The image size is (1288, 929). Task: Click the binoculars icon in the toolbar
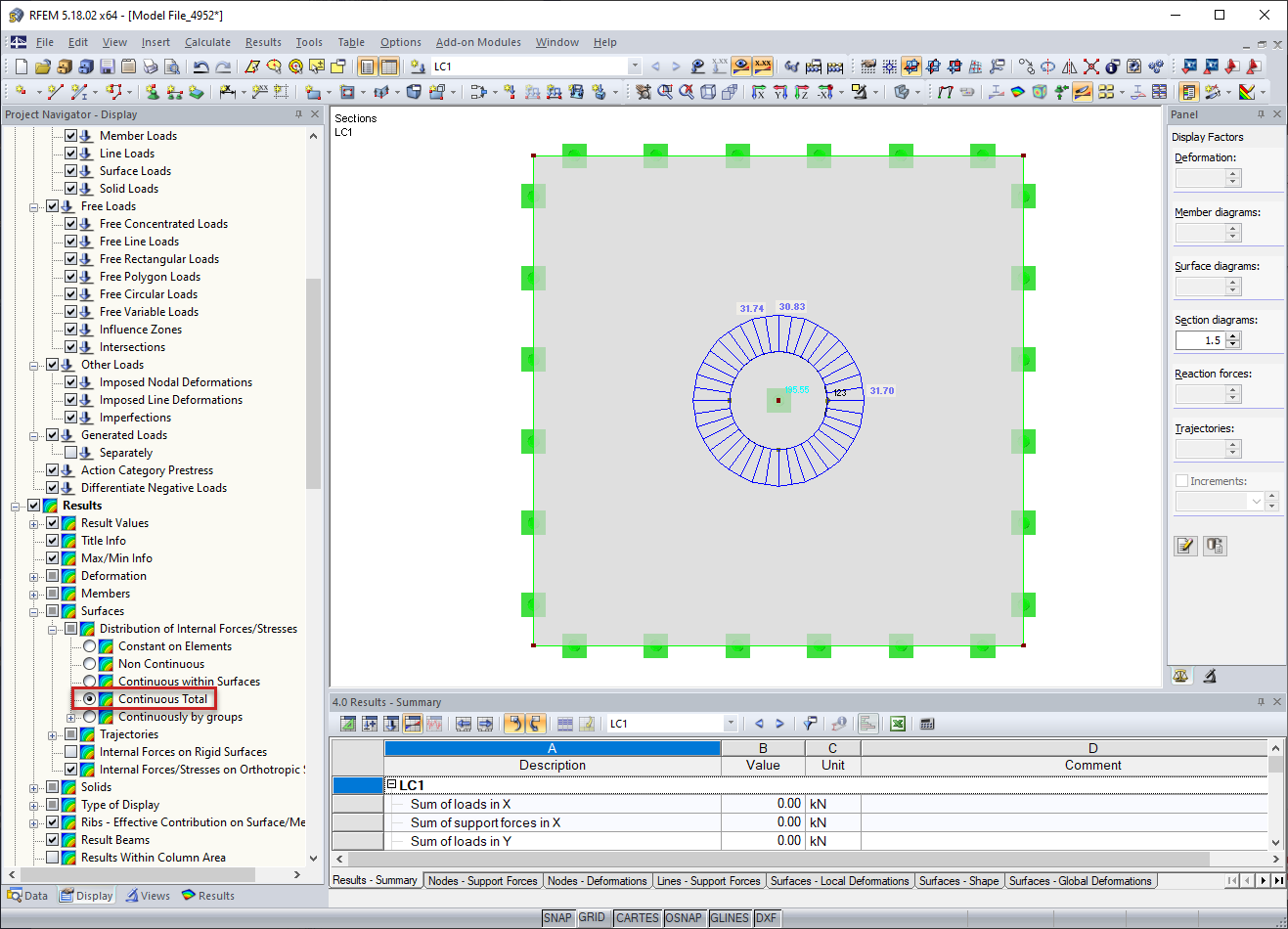click(792, 66)
